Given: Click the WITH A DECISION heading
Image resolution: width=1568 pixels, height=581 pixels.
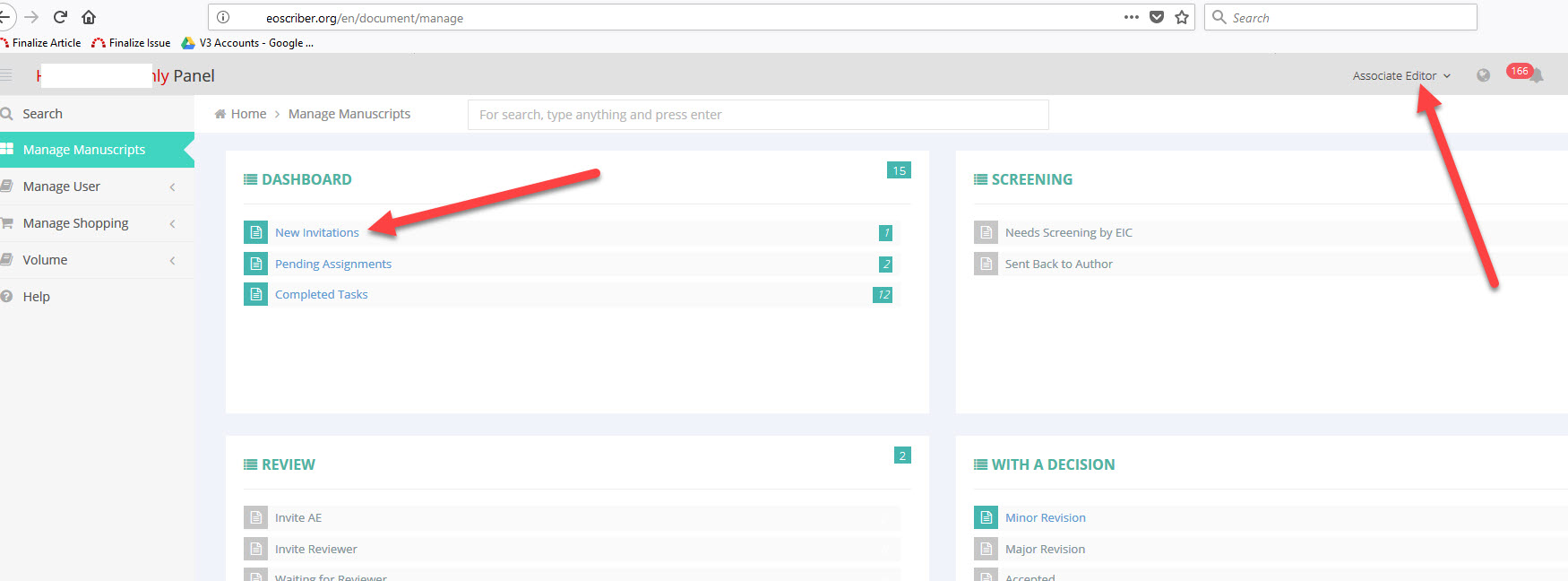Looking at the screenshot, I should pyautogui.click(x=1054, y=464).
